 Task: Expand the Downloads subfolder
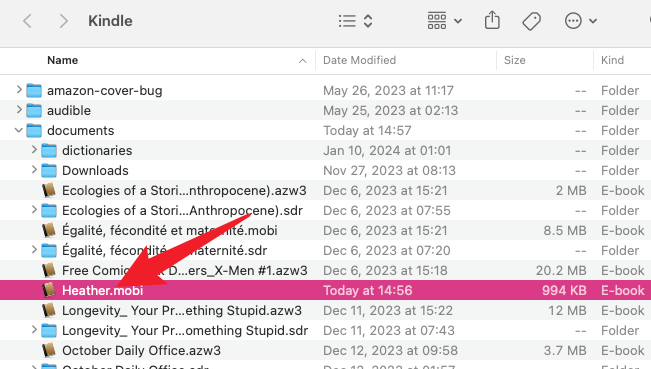(x=34, y=169)
